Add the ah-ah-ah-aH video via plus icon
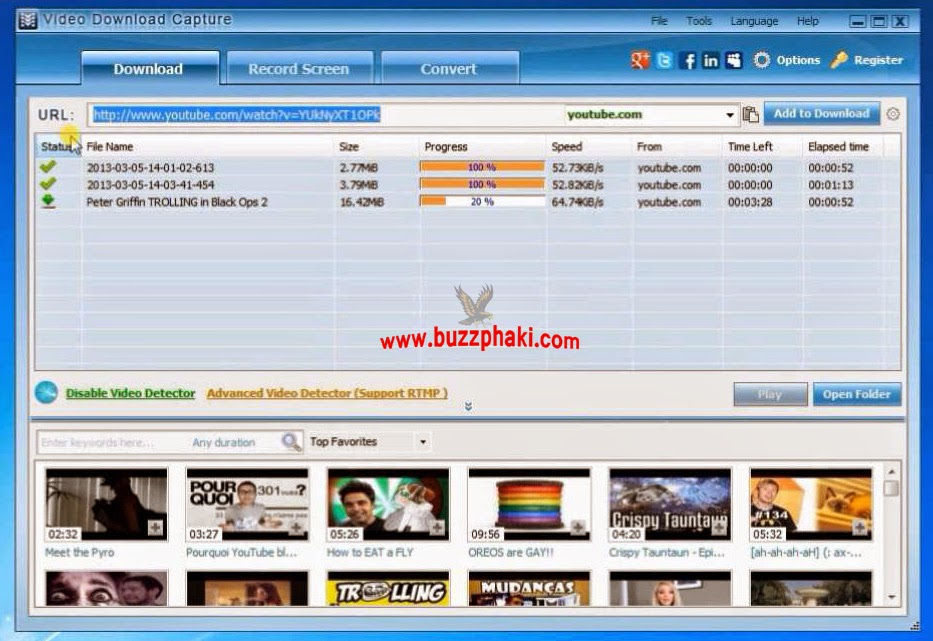The height and width of the screenshot is (641, 933). [x=859, y=527]
